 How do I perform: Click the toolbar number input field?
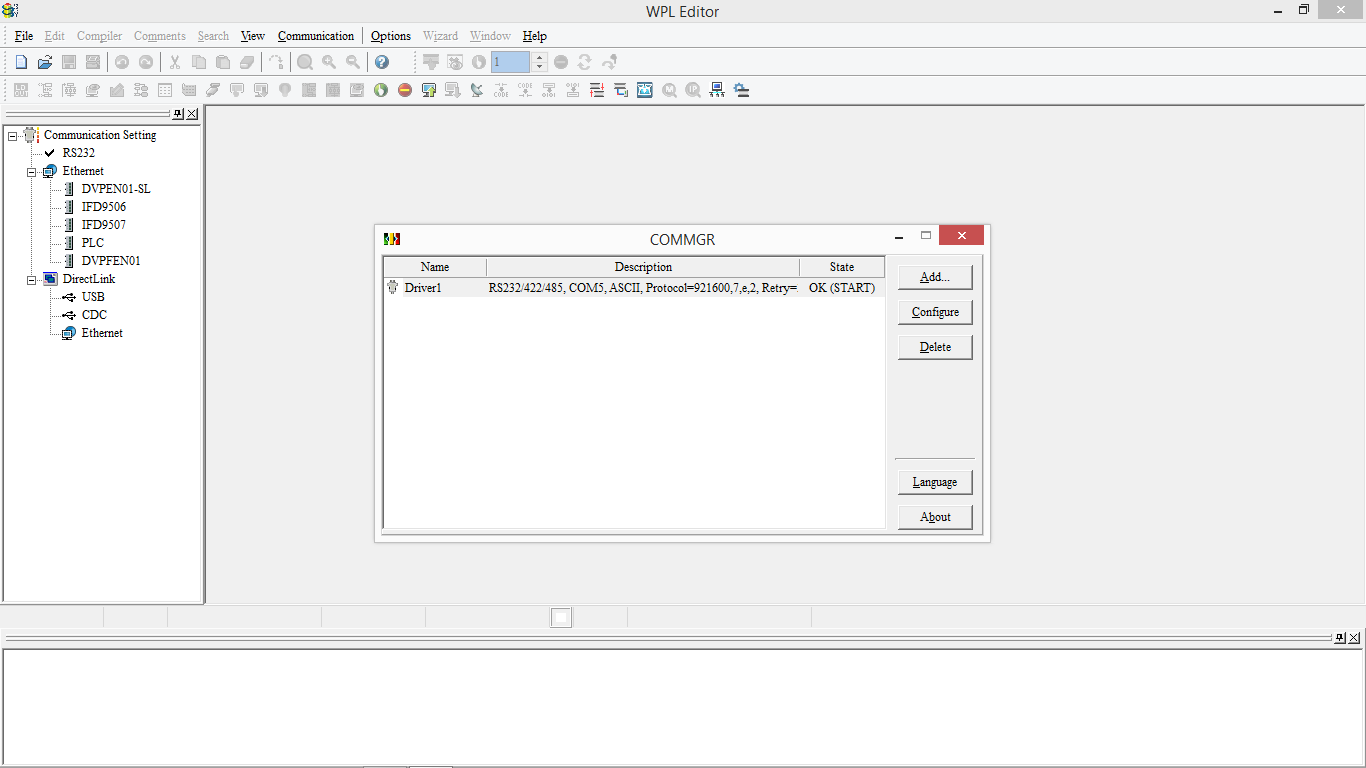[x=511, y=62]
